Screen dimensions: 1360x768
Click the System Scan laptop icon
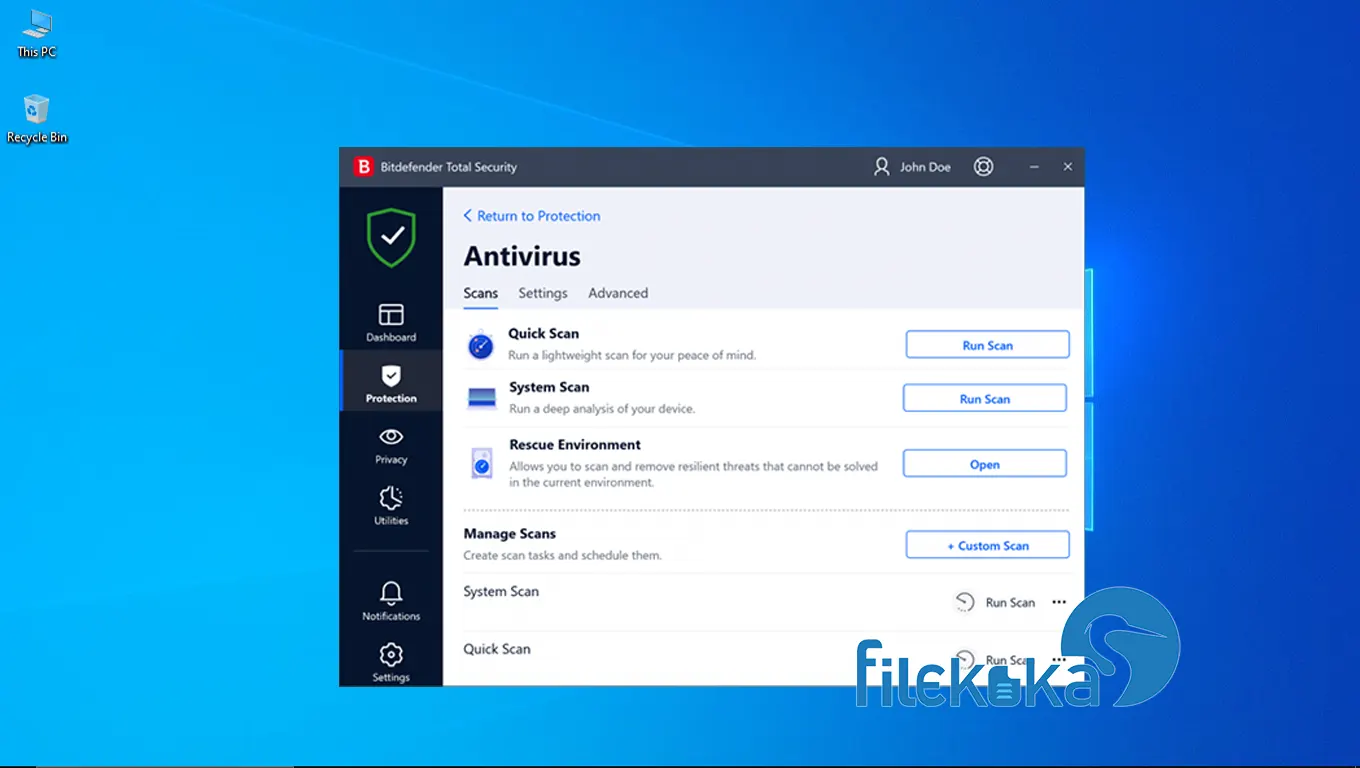[x=482, y=398]
